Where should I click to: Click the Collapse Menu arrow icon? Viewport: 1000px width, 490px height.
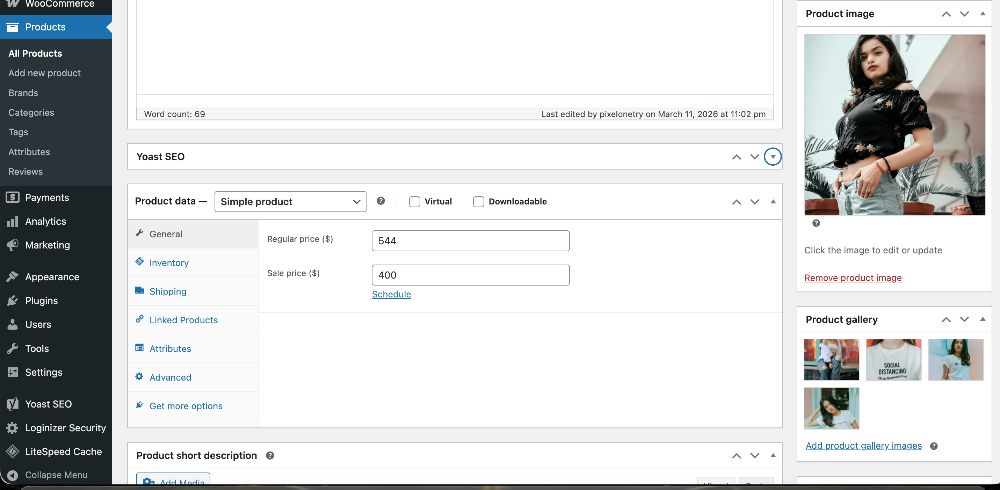(x=12, y=475)
